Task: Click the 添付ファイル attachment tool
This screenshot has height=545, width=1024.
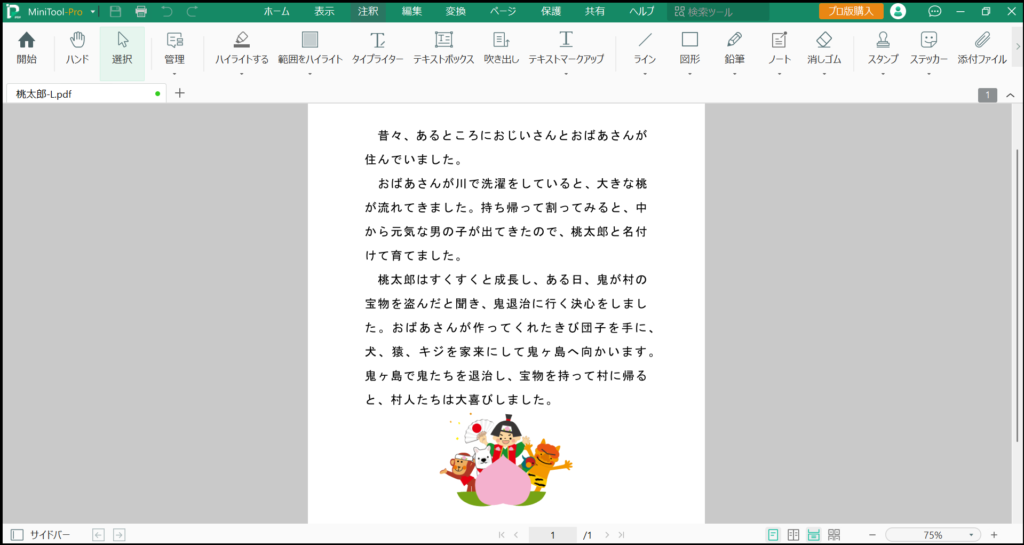Action: tap(982, 49)
